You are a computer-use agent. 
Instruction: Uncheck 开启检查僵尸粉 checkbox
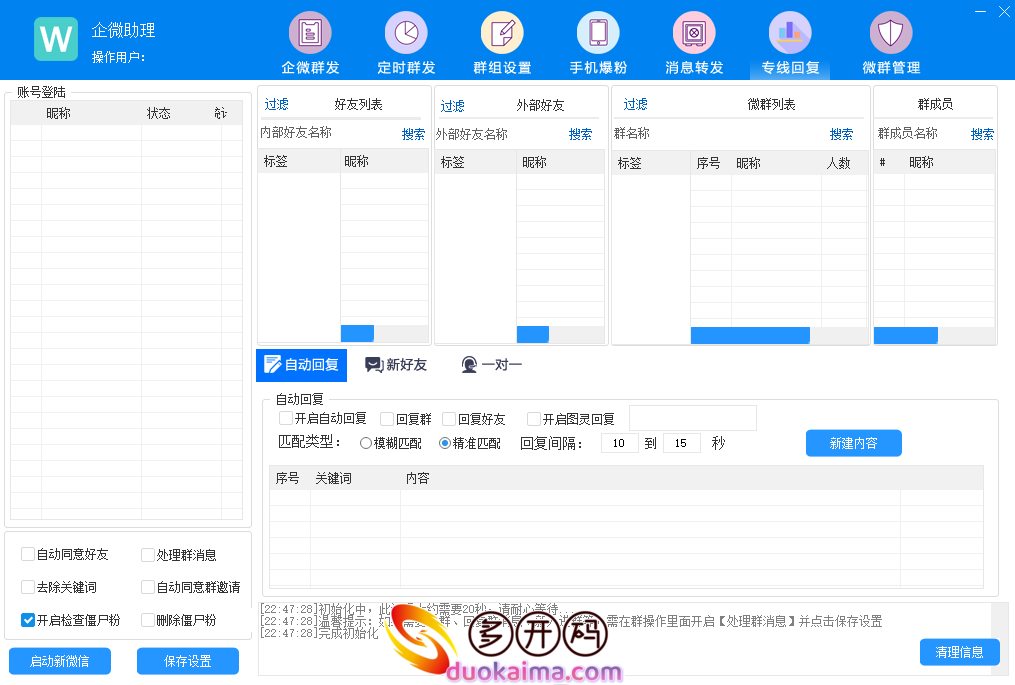click(x=28, y=620)
